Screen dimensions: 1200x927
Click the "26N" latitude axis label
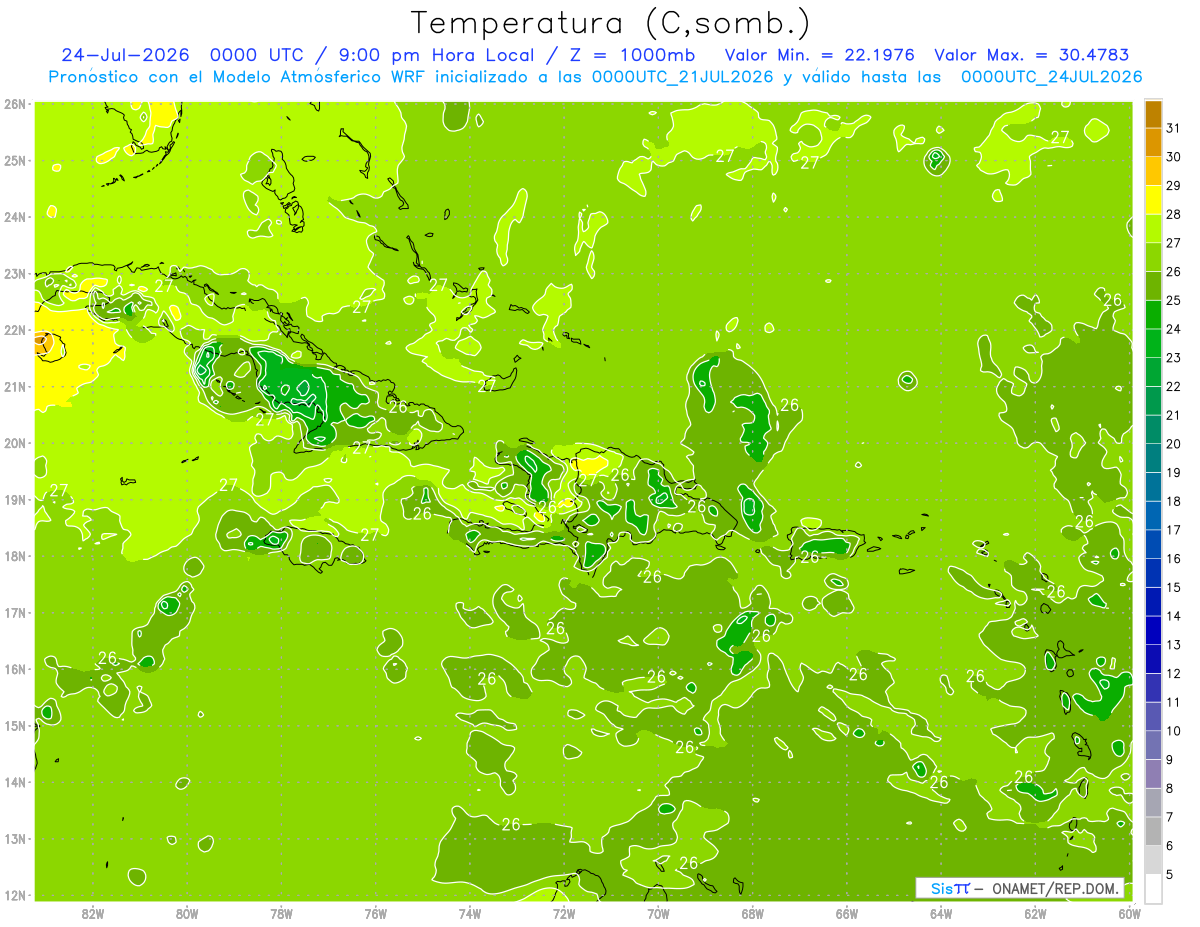tap(15, 104)
